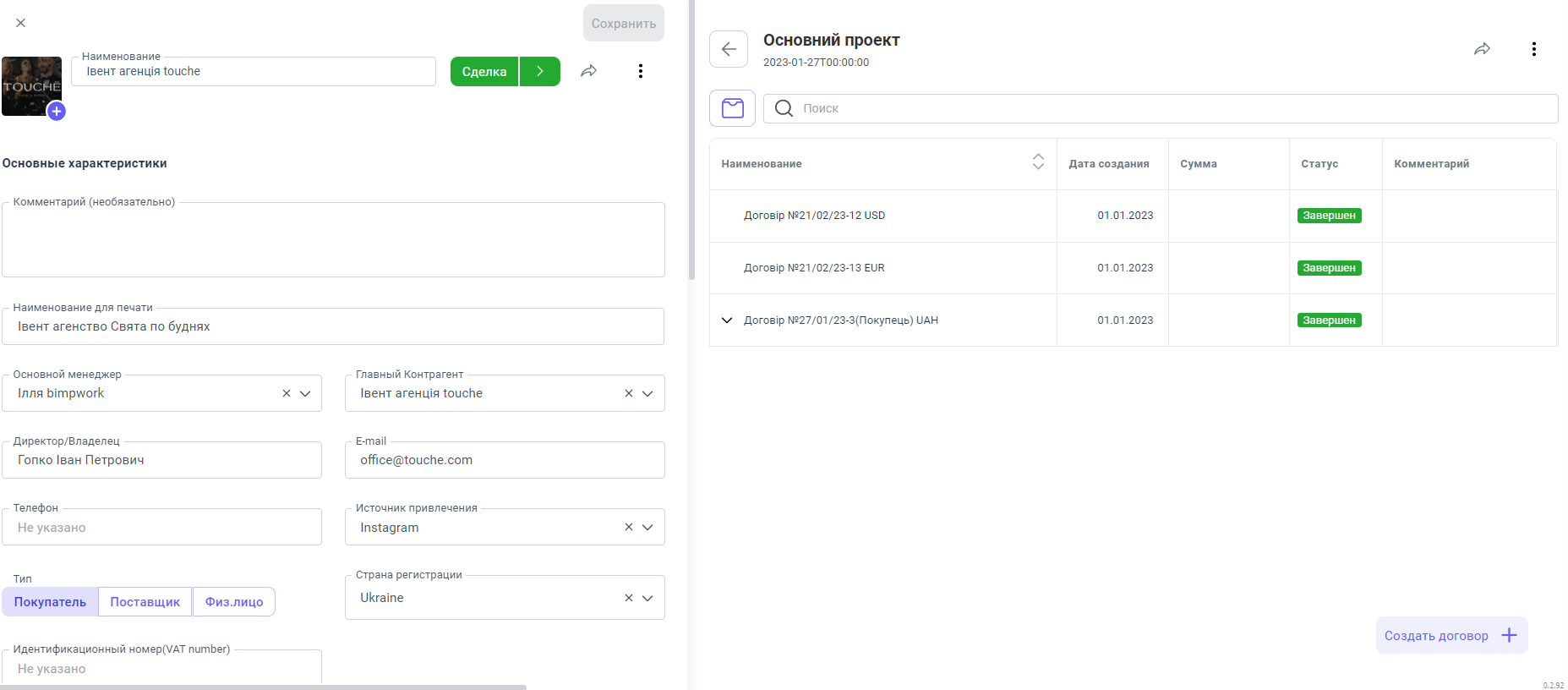Open three-dot menu in project header

coord(1533,49)
